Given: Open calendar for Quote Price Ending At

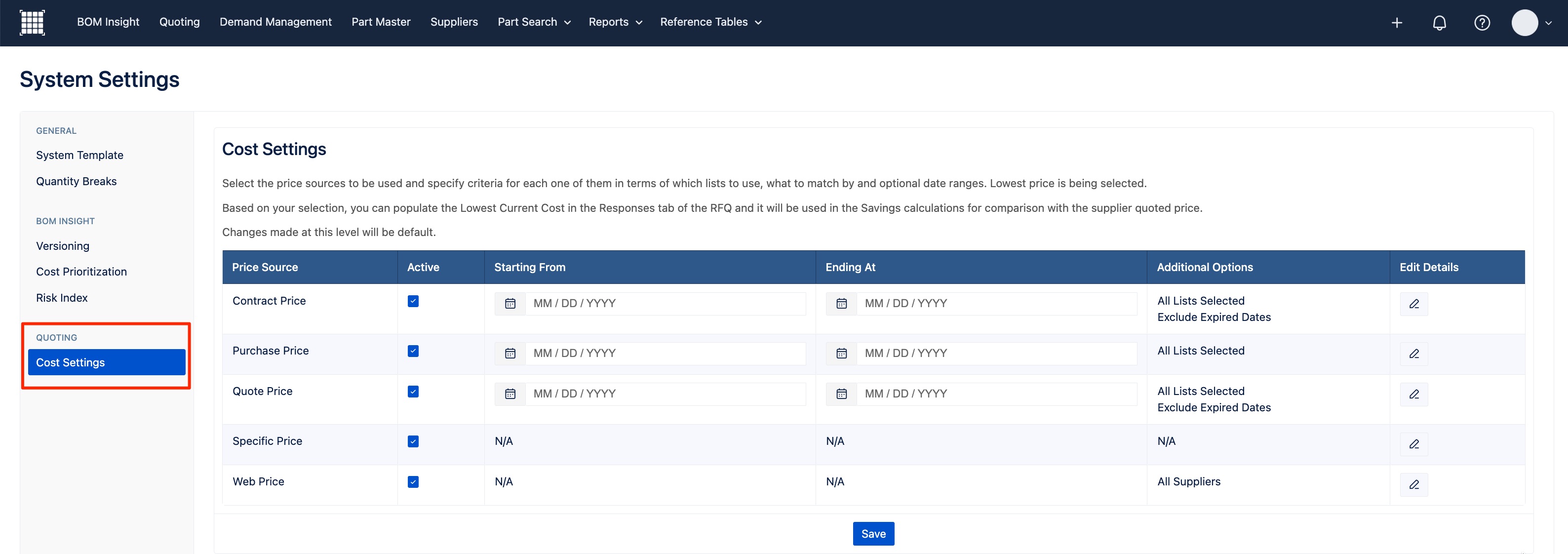Looking at the screenshot, I should pyautogui.click(x=841, y=395).
